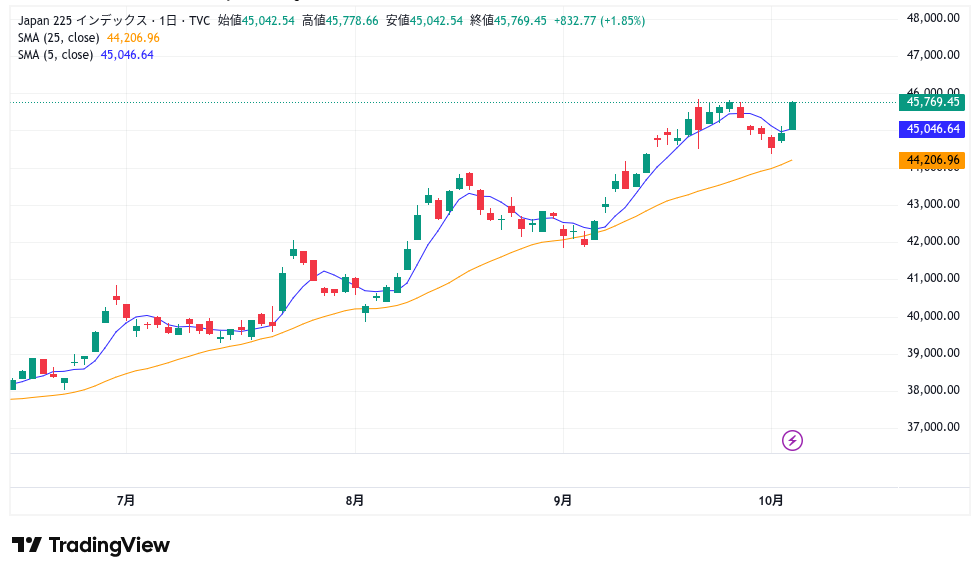Viewport: 980px width, 575px height.
Task: Click 8月 on the time axis
Action: pyautogui.click(x=354, y=500)
